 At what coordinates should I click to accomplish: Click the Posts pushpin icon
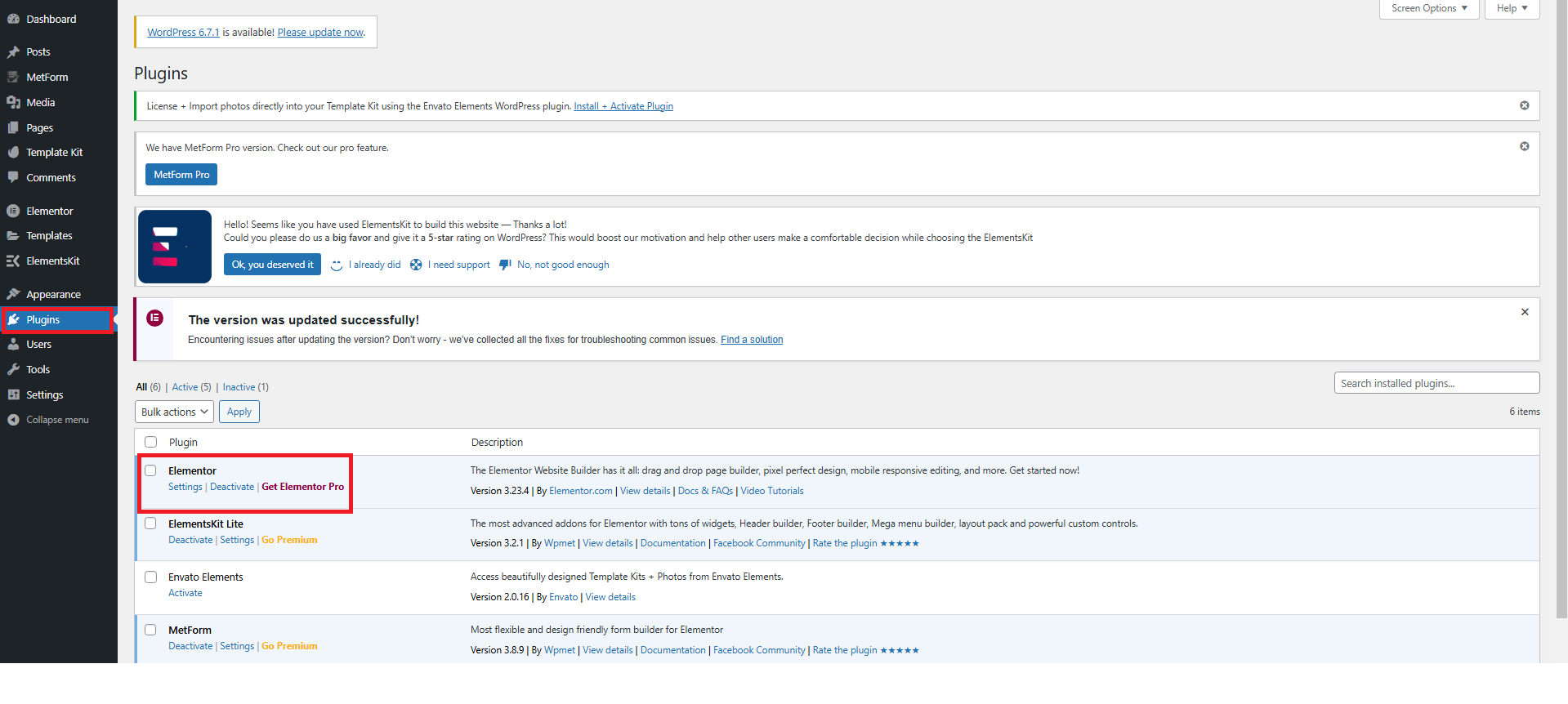click(13, 51)
